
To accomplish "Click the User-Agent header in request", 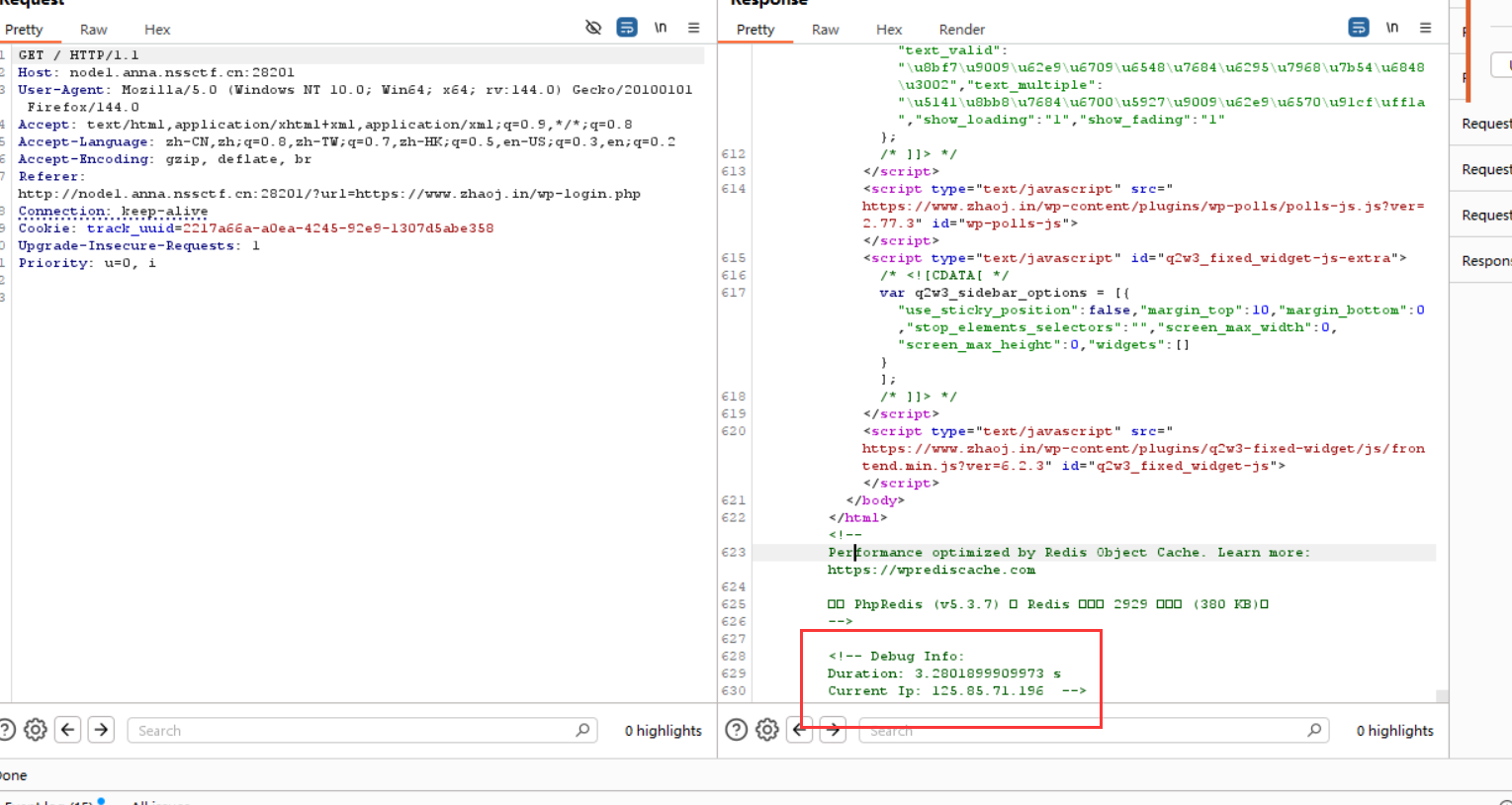I will pyautogui.click(x=355, y=98).
